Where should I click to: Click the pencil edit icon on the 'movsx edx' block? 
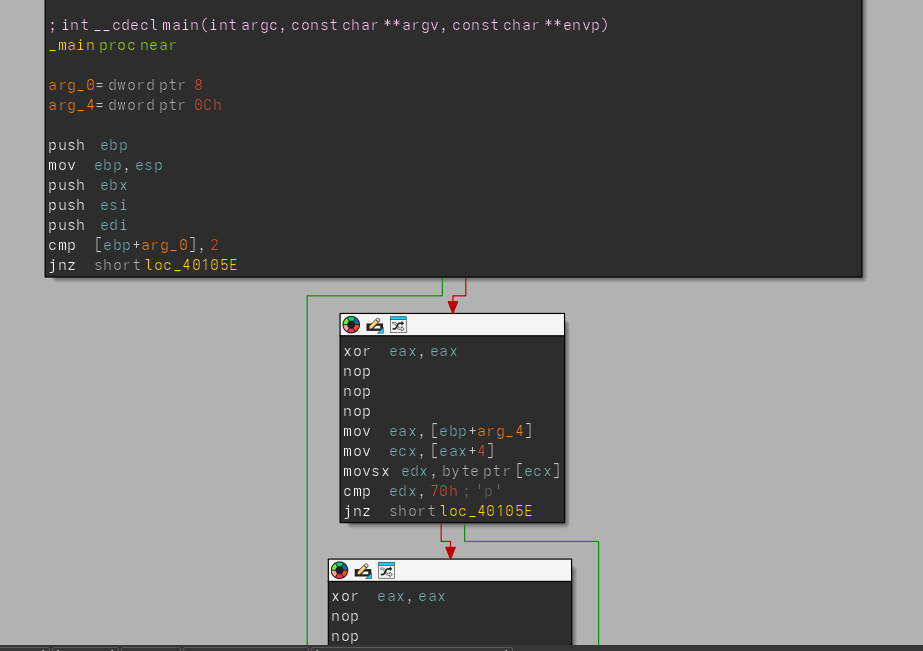tap(375, 325)
